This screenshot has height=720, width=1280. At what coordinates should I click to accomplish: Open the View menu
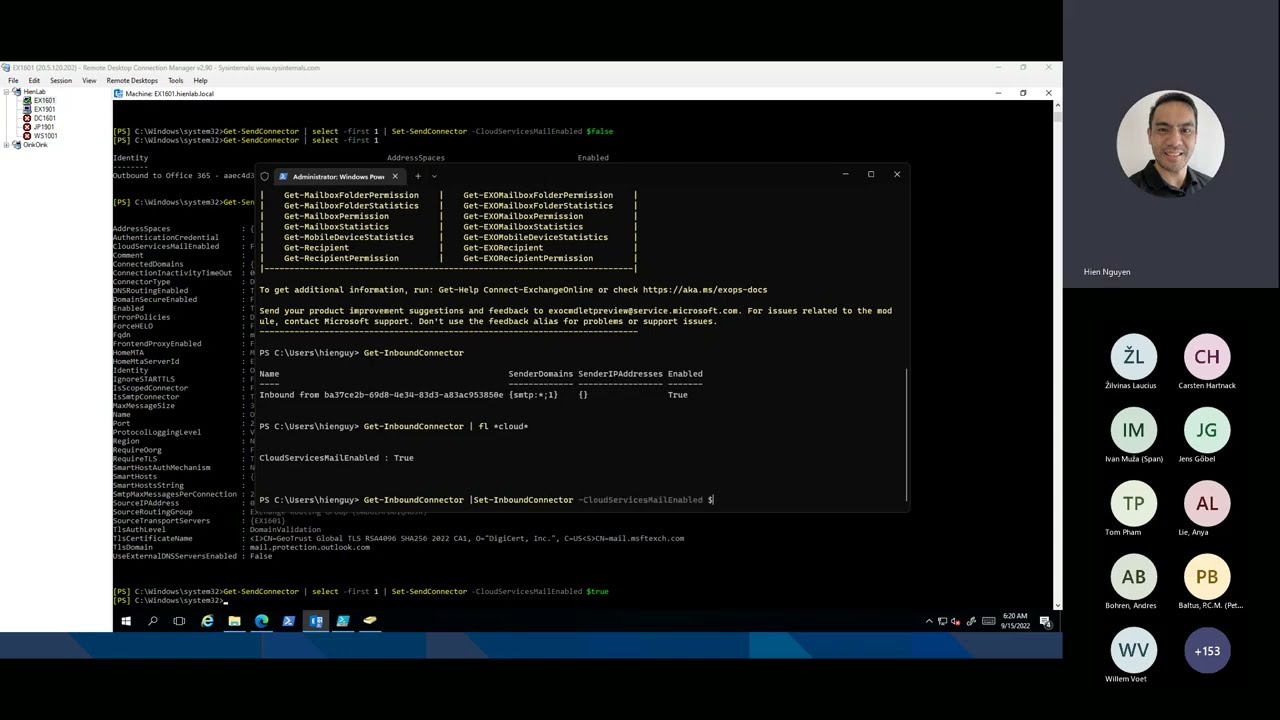coord(89,80)
